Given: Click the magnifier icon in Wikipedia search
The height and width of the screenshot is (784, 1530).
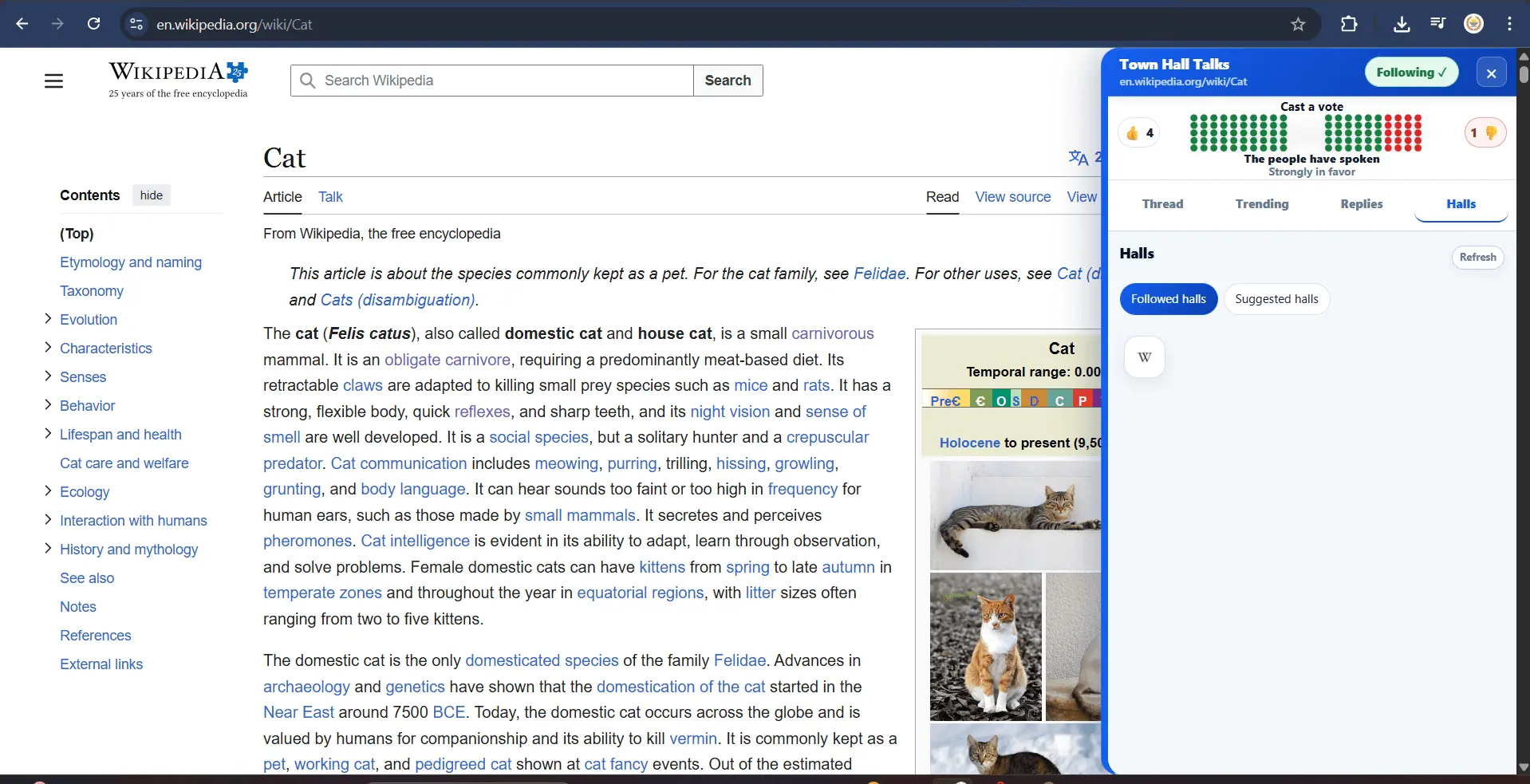Looking at the screenshot, I should coord(307,81).
